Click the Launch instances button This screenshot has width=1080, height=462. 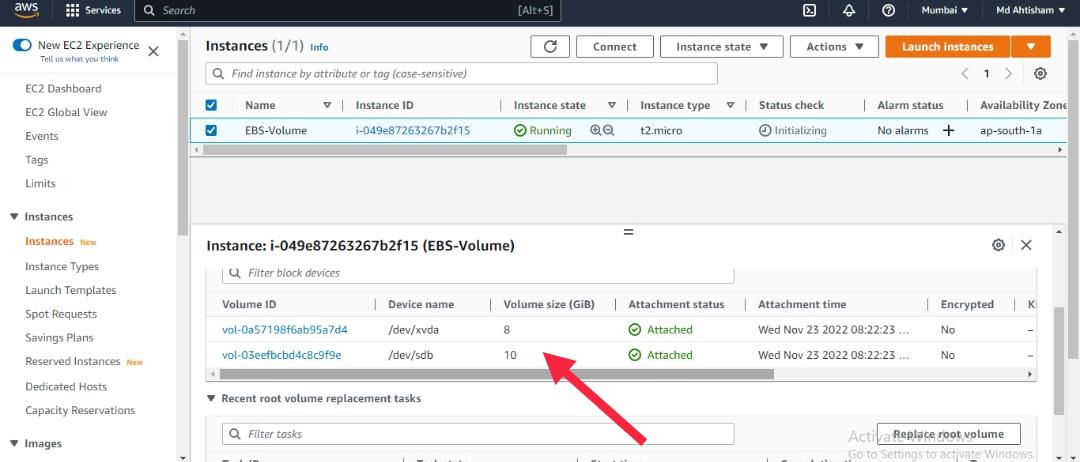point(948,47)
